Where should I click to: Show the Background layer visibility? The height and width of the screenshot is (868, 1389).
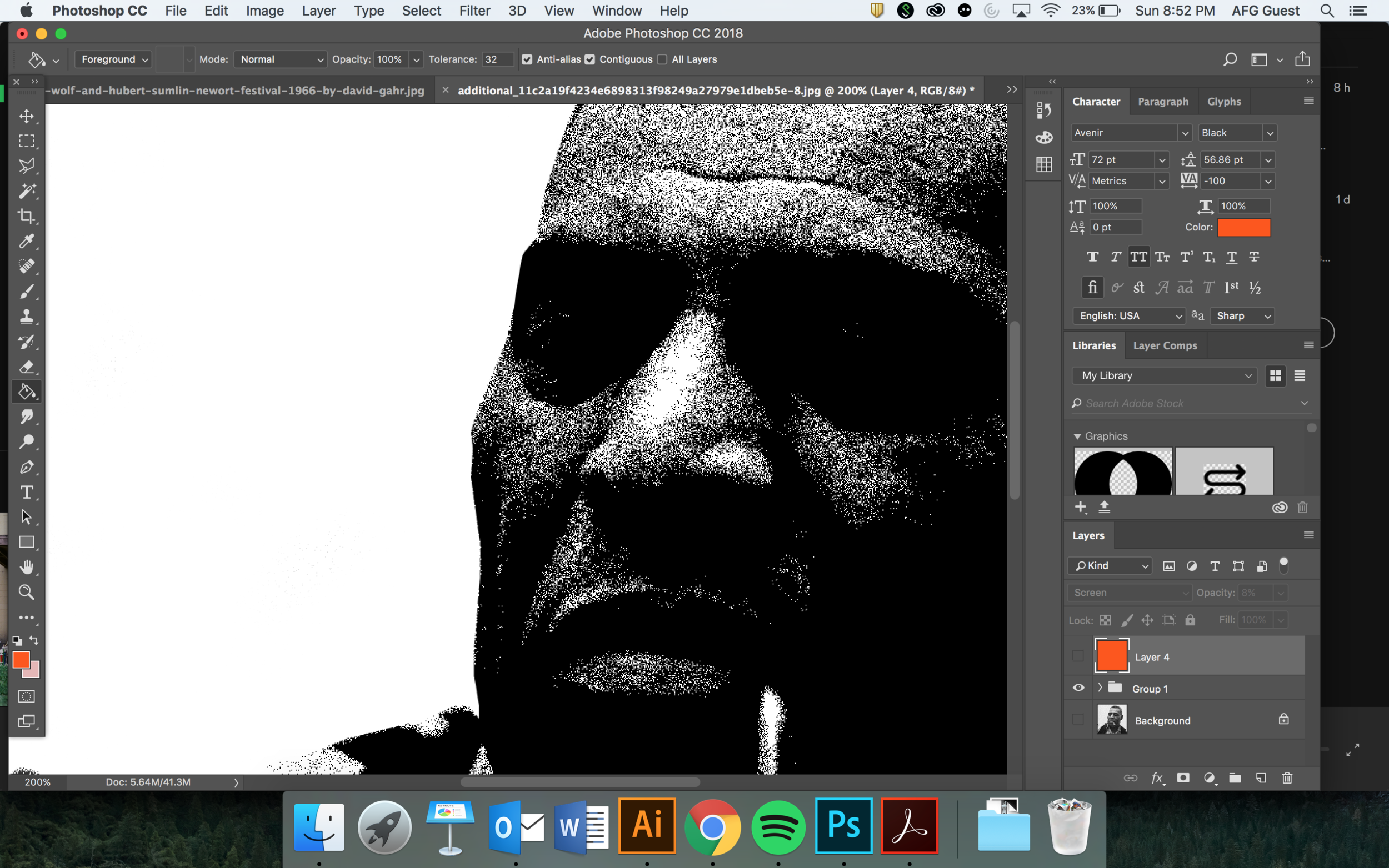pyautogui.click(x=1078, y=719)
